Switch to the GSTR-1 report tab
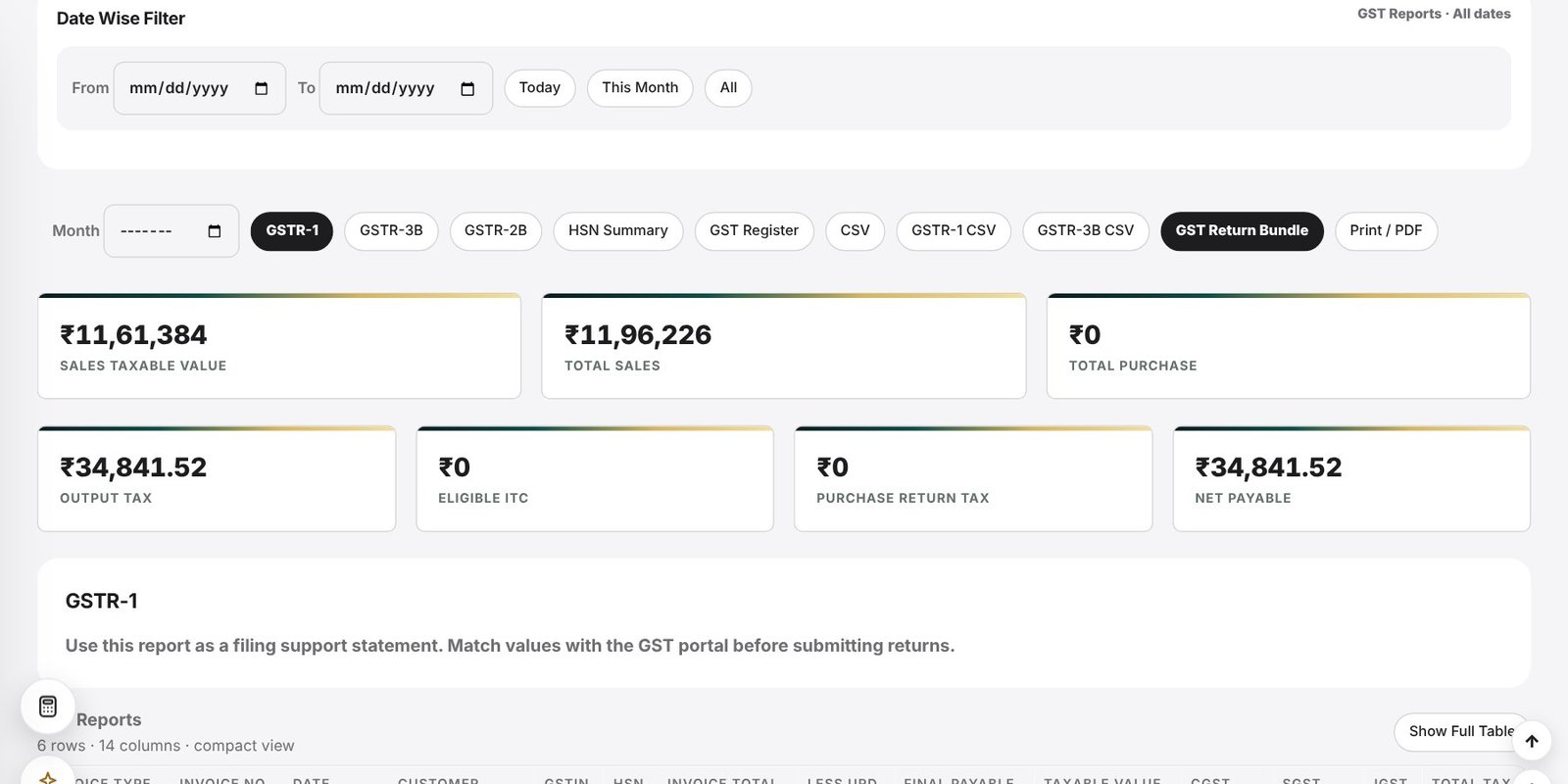The height and width of the screenshot is (784, 1568). click(x=292, y=231)
